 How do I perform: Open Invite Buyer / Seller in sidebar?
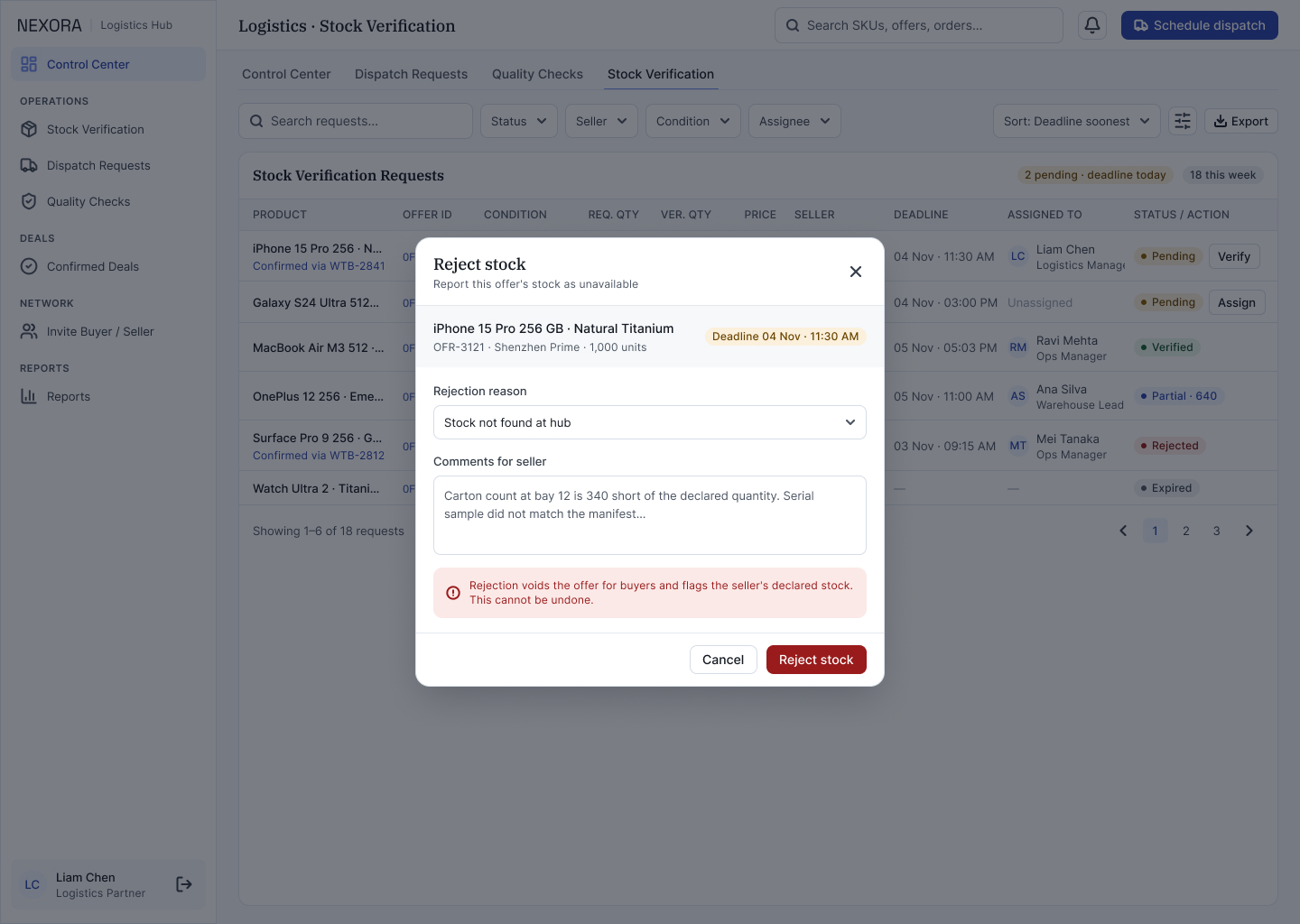point(108,331)
